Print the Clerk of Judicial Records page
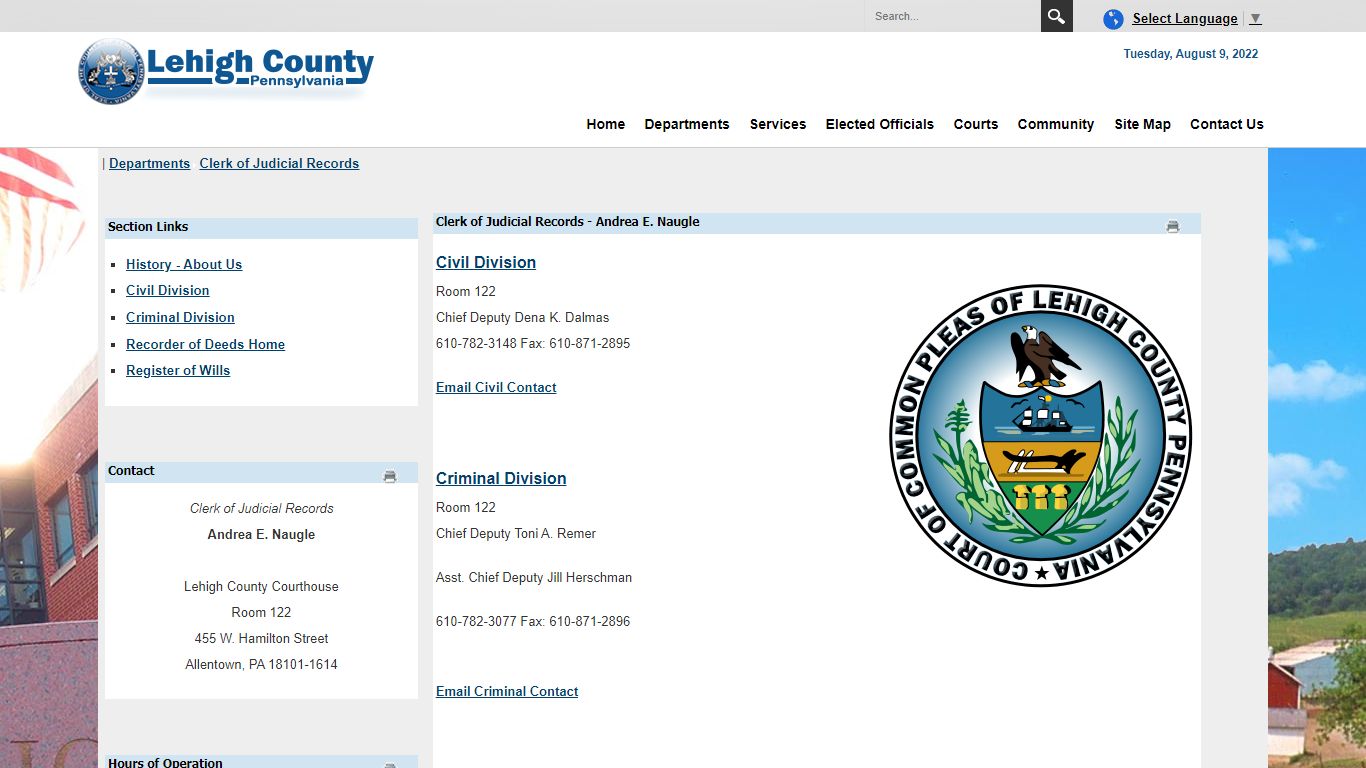This screenshot has height=768, width=1366. 1172,225
